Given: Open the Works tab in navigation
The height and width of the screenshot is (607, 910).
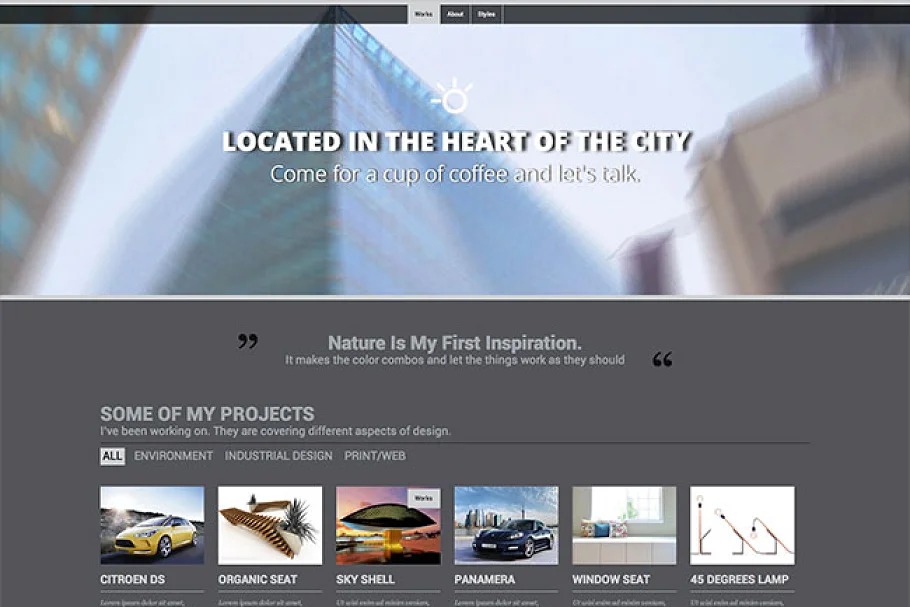Looking at the screenshot, I should (x=424, y=14).
